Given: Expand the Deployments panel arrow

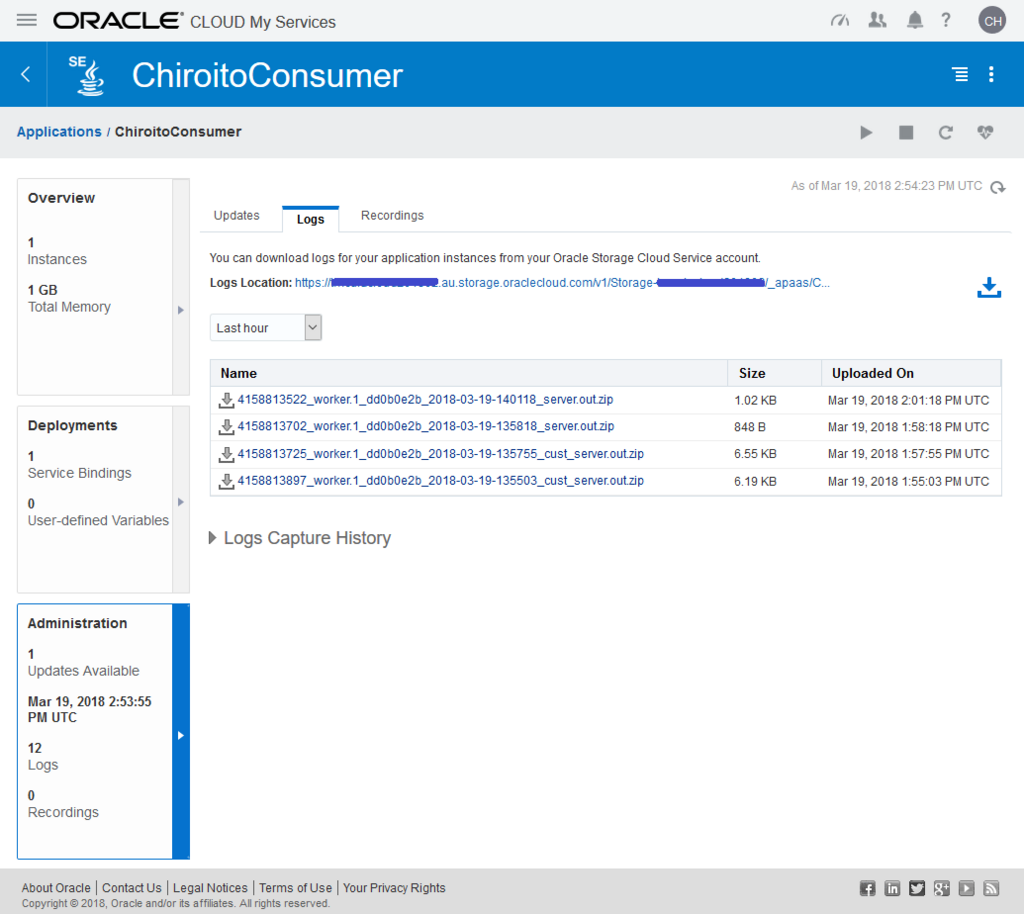Looking at the screenshot, I should pyautogui.click(x=181, y=502).
